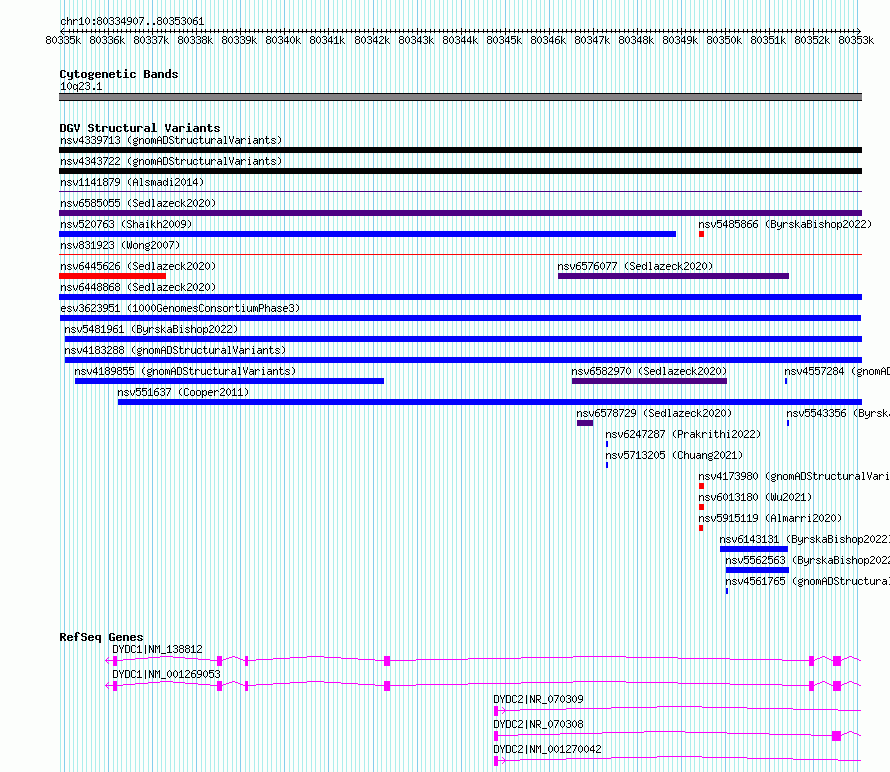Click the nsv6445626 red variant bar
The height and width of the screenshot is (772, 890).
[112, 276]
